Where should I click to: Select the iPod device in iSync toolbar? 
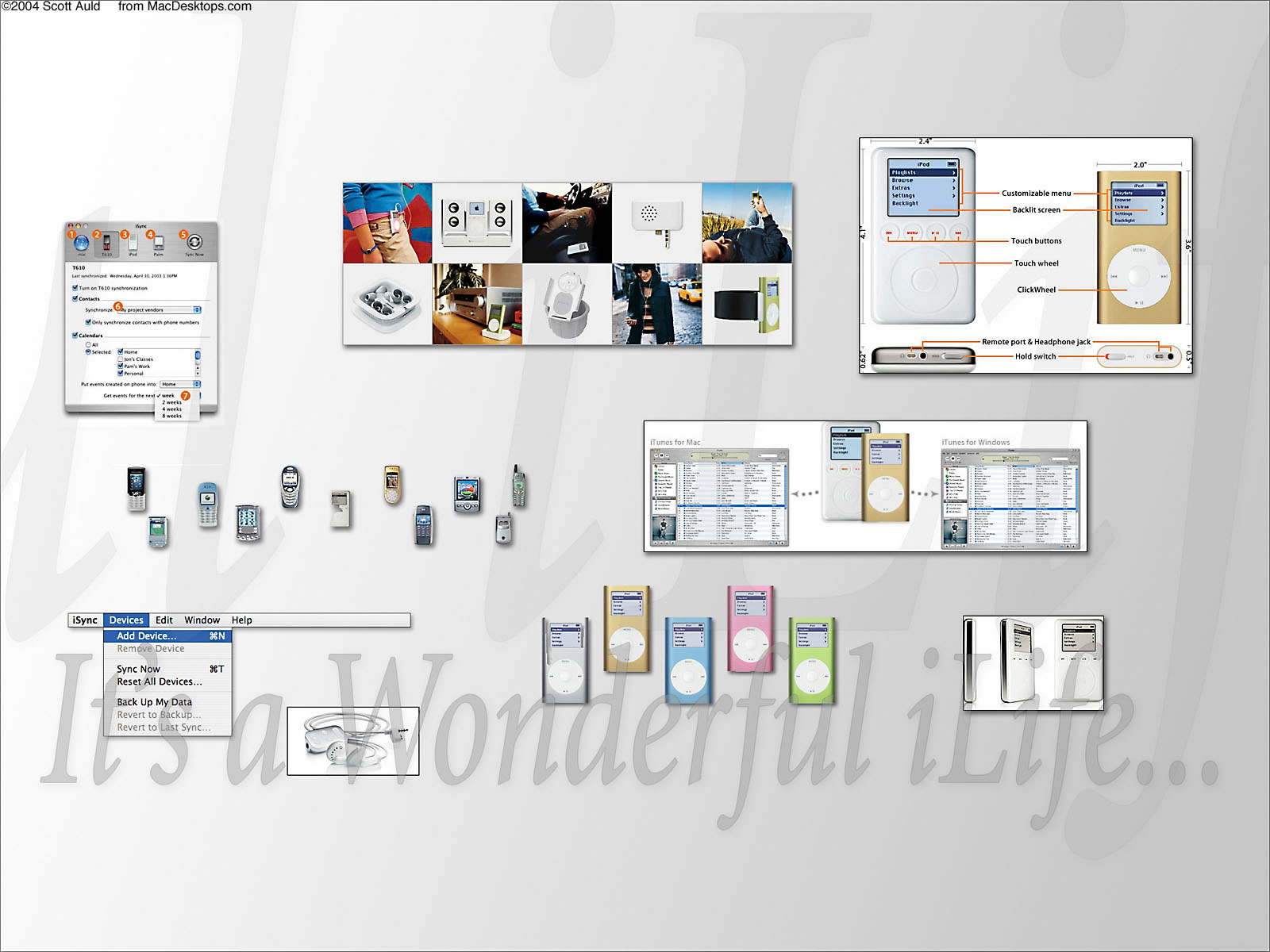coord(133,244)
